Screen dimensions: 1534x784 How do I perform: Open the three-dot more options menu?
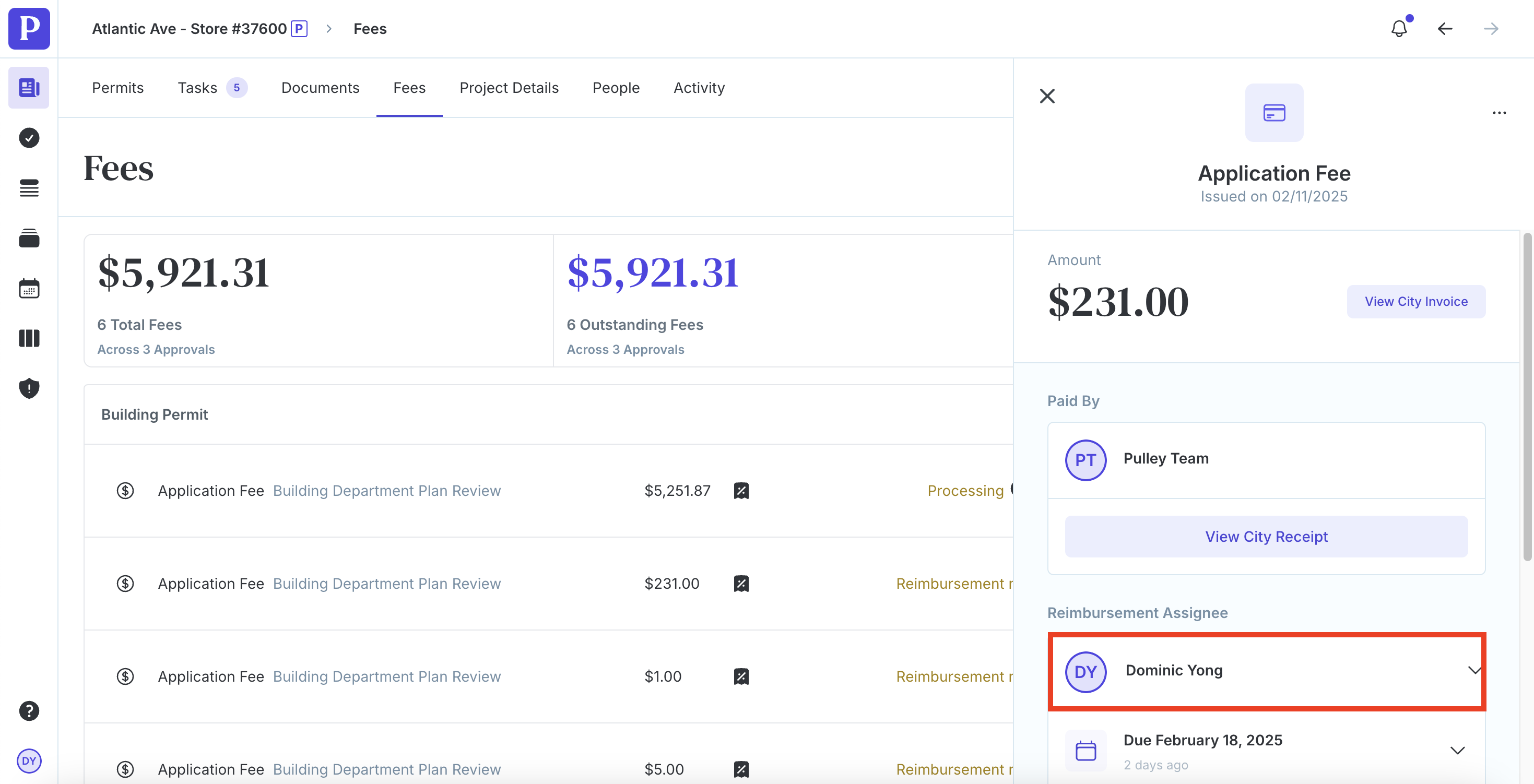(1499, 113)
